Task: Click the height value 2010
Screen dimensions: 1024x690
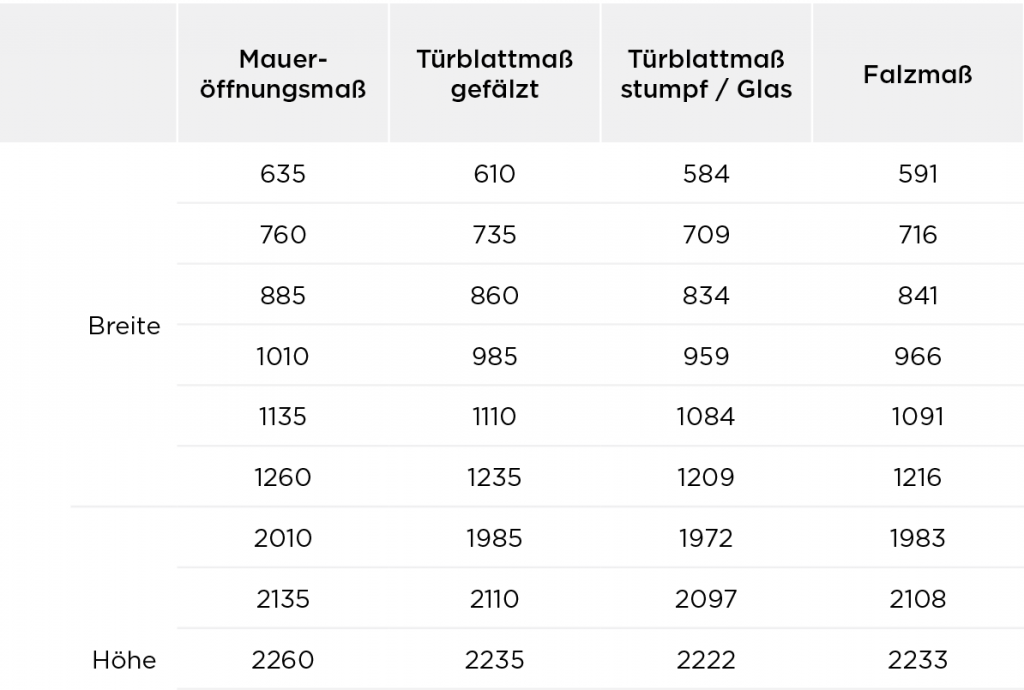Action: pos(283,538)
